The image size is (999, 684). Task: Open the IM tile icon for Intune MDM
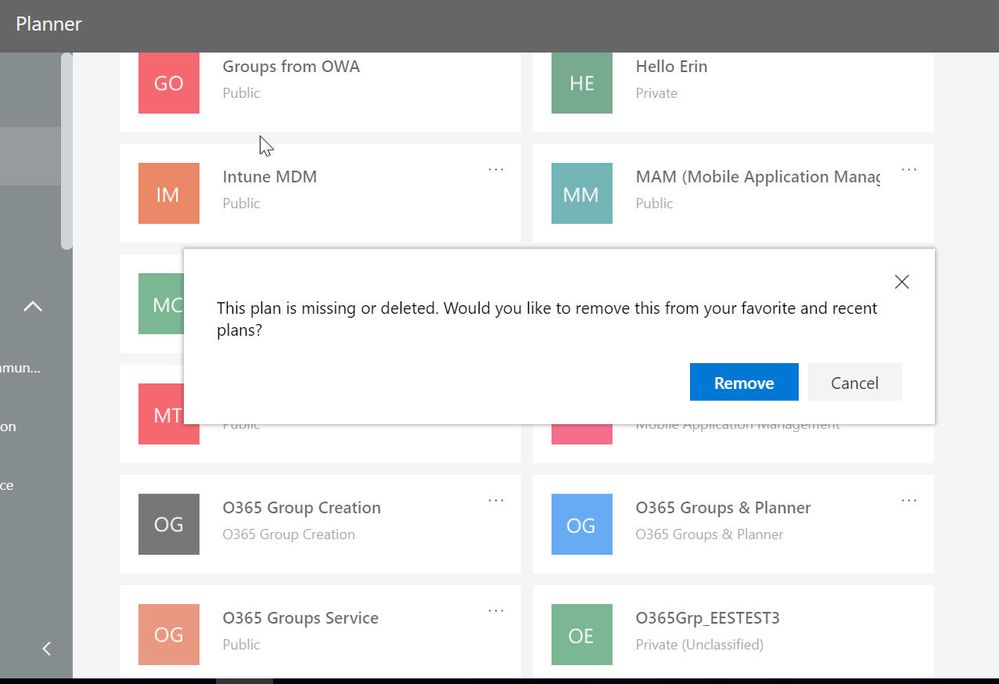(x=169, y=194)
